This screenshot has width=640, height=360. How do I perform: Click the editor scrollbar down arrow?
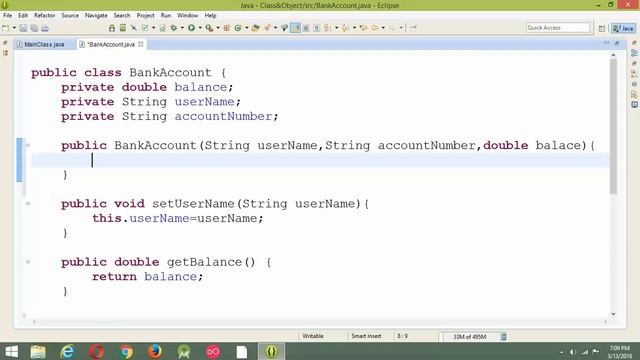click(x=613, y=314)
